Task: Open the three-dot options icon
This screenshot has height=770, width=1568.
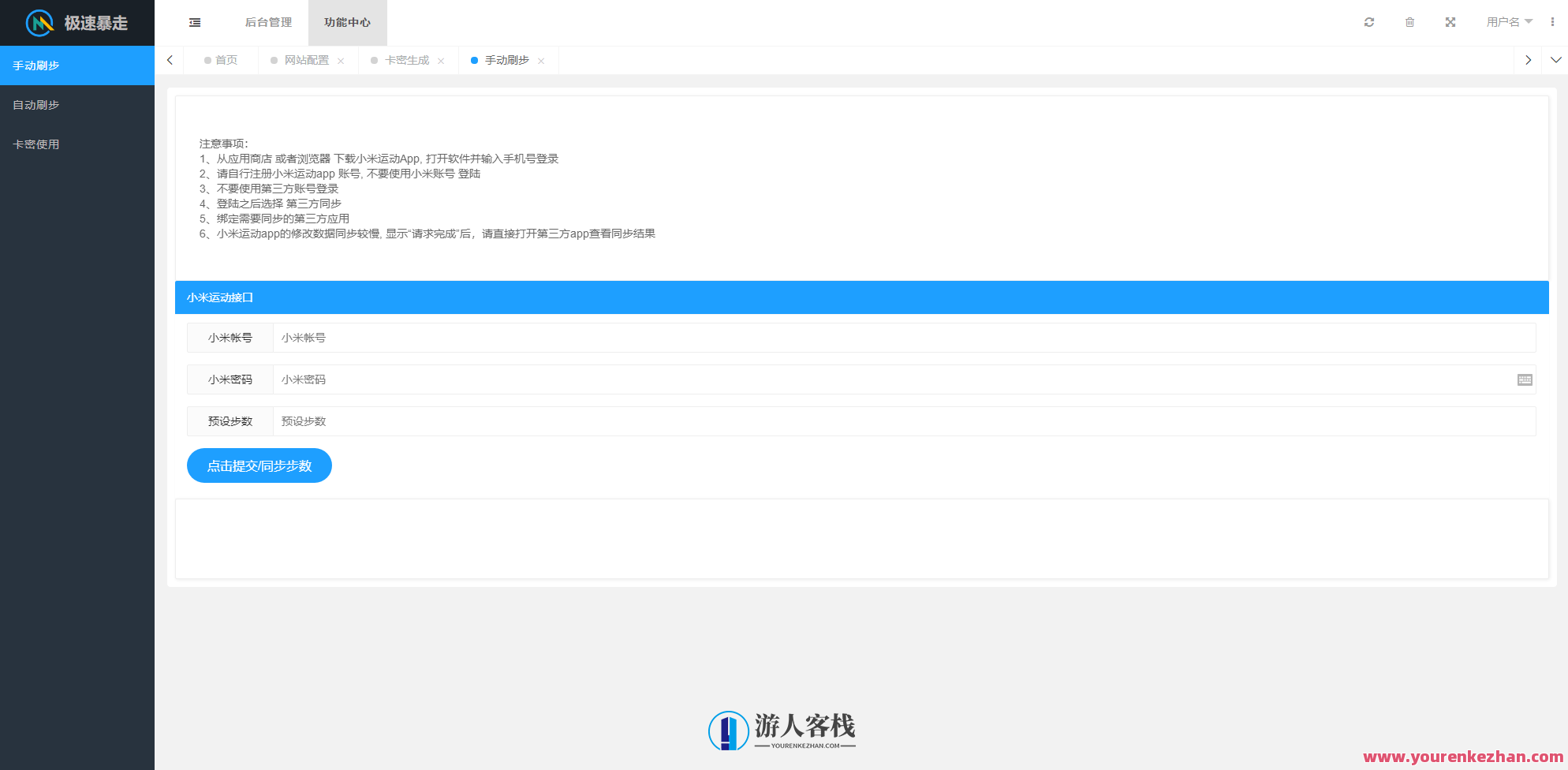Action: pyautogui.click(x=1552, y=22)
